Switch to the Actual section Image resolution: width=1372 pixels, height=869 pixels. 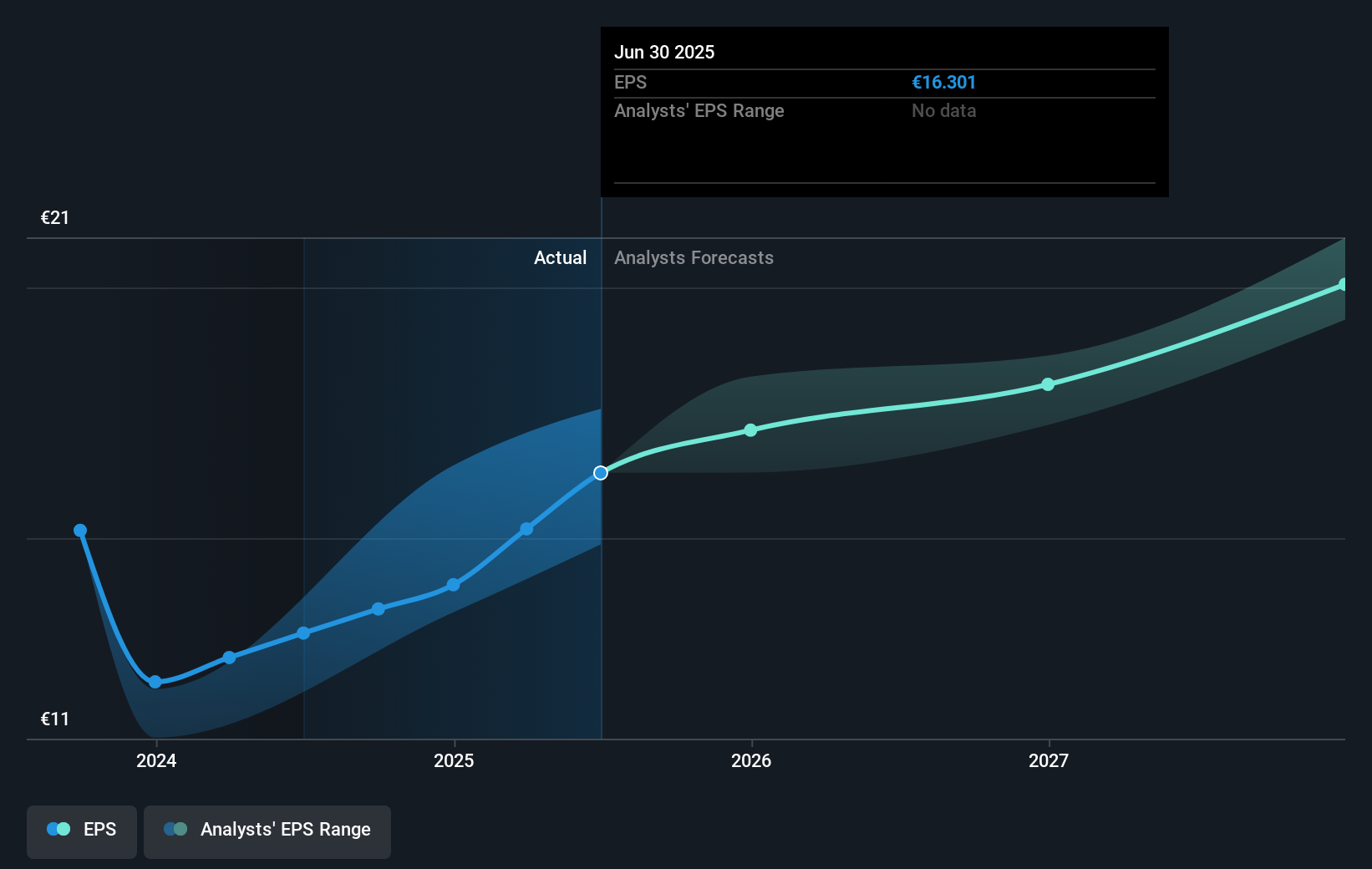point(560,257)
